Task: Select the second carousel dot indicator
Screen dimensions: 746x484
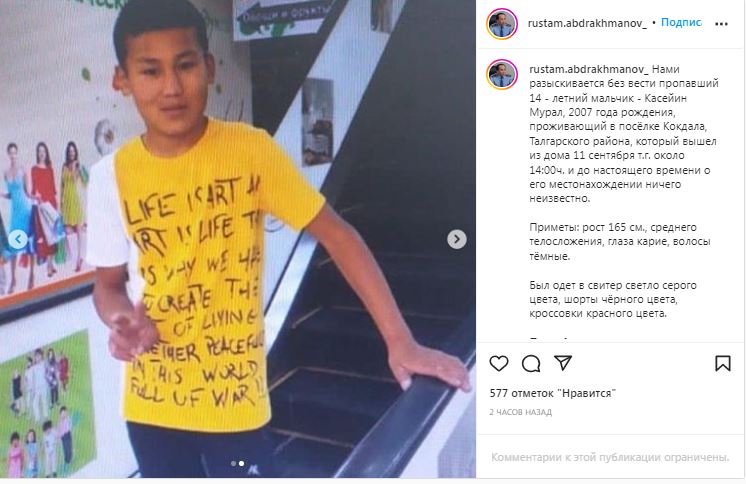Action: (241, 463)
